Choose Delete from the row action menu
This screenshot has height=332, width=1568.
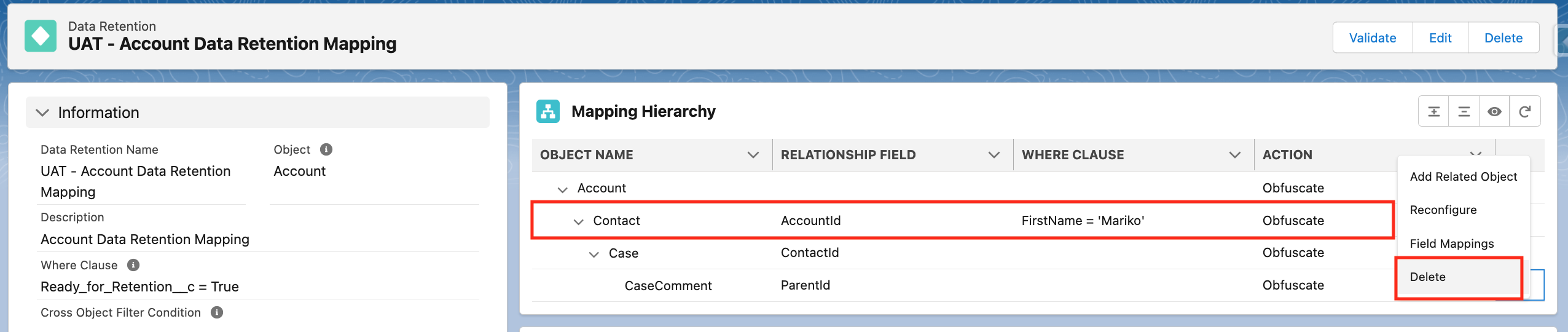tap(1428, 277)
